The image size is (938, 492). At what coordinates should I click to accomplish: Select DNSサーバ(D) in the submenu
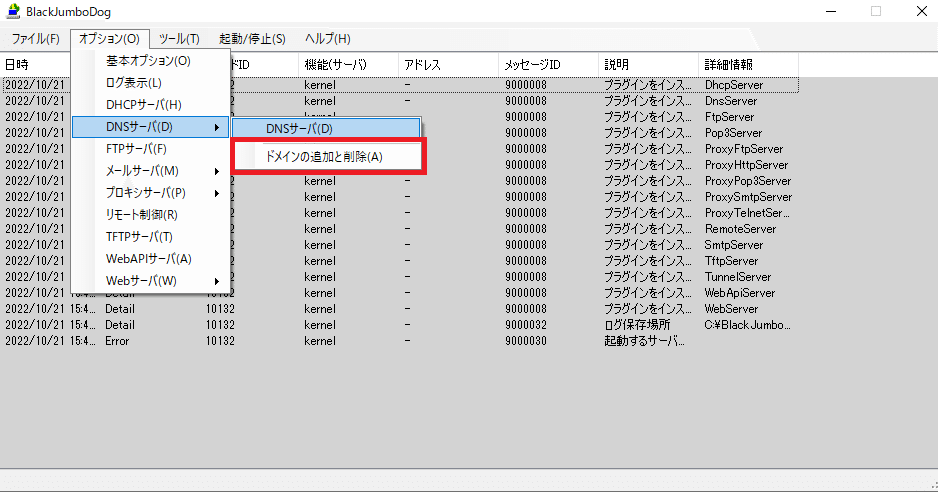coord(326,129)
